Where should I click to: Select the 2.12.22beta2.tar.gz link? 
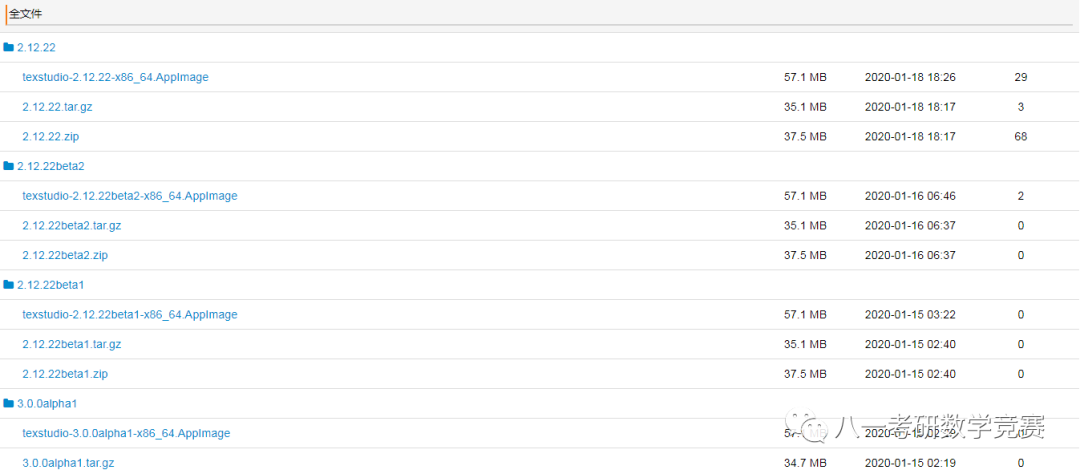(72, 225)
